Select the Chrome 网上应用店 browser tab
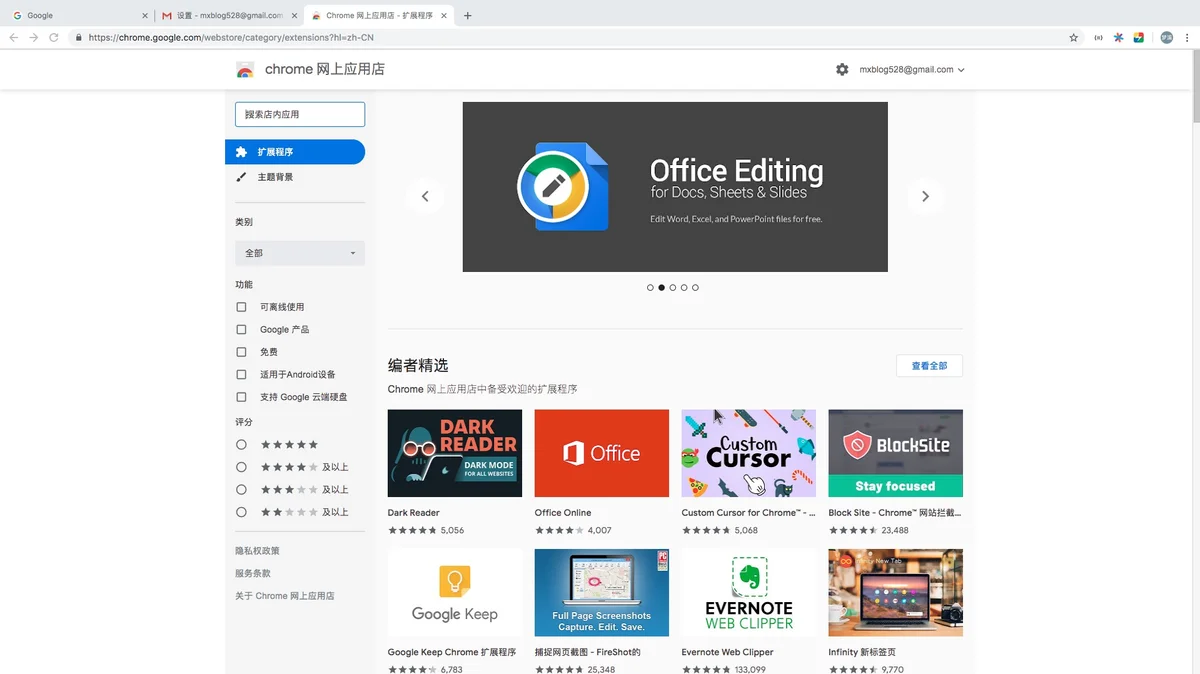Viewport: 1200px width, 674px height. 380,16
